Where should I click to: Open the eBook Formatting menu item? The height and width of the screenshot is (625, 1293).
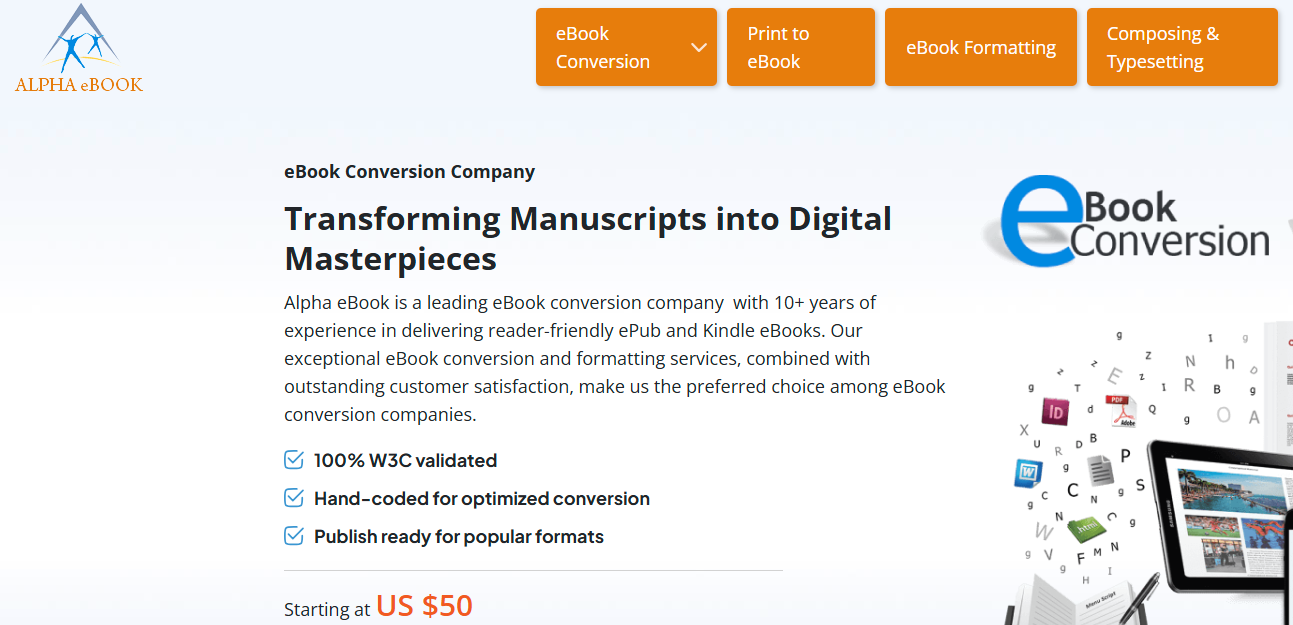click(980, 46)
